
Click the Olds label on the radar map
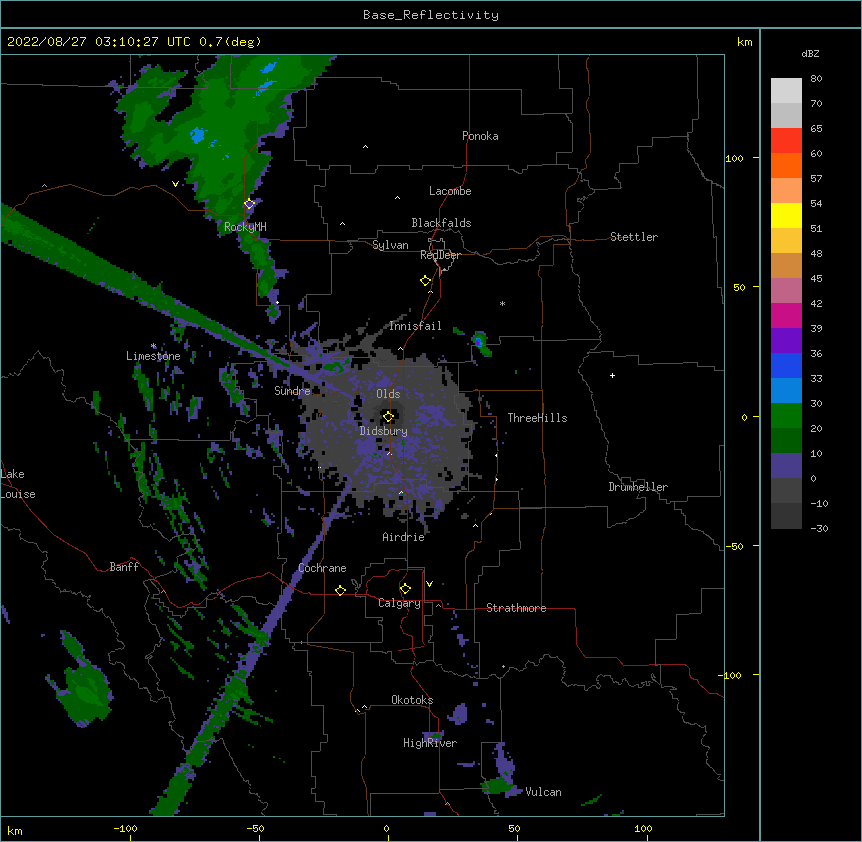coord(388,394)
